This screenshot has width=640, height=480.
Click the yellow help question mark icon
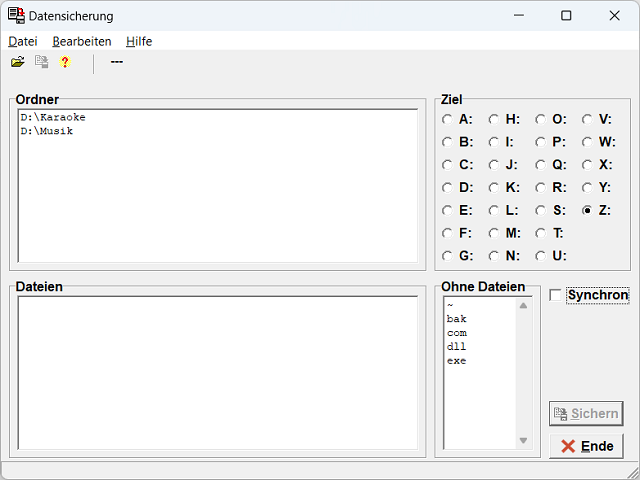click(x=65, y=62)
